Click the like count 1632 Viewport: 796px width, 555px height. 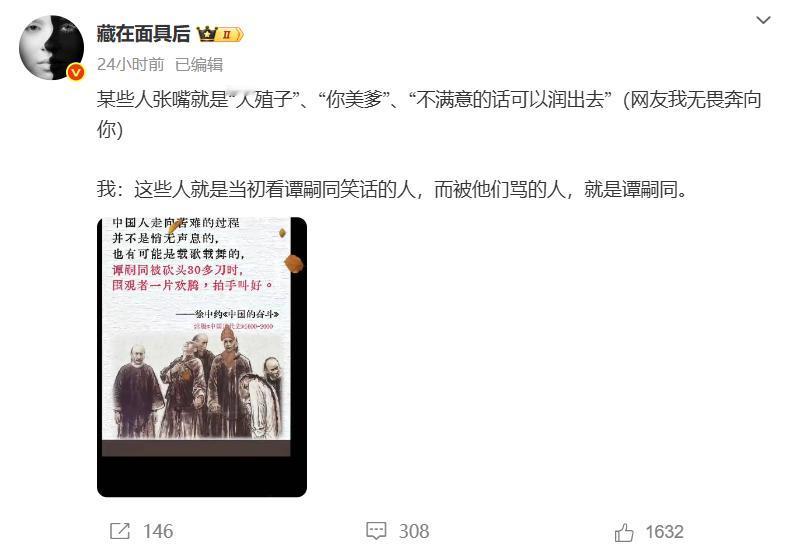pos(665,532)
